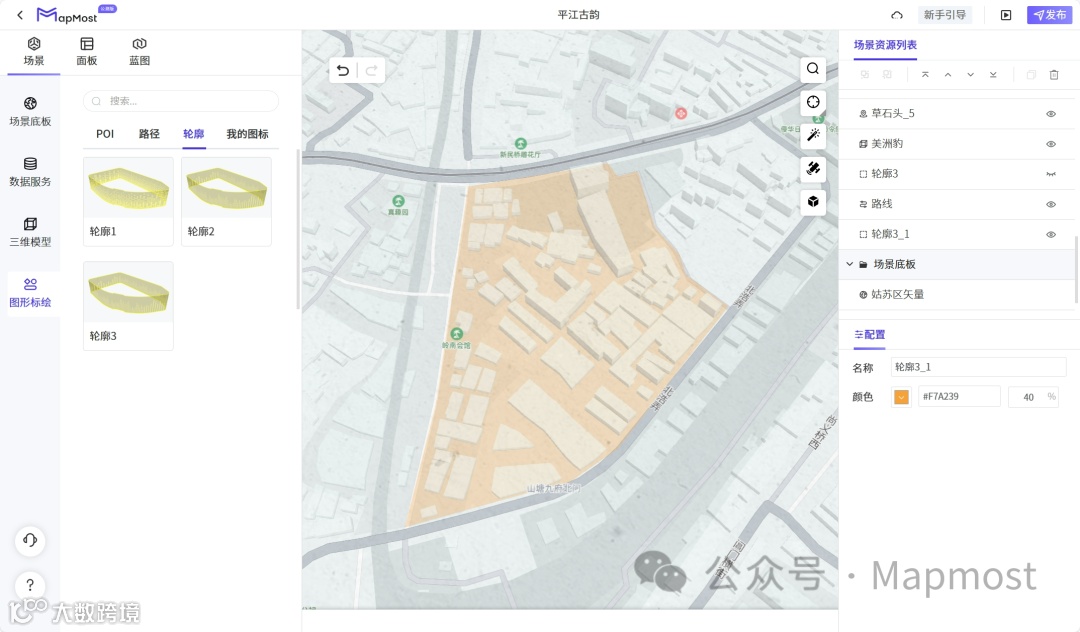Click the trash delete icon in resource list
Screen dimensions: 1080x632
coord(1054,75)
